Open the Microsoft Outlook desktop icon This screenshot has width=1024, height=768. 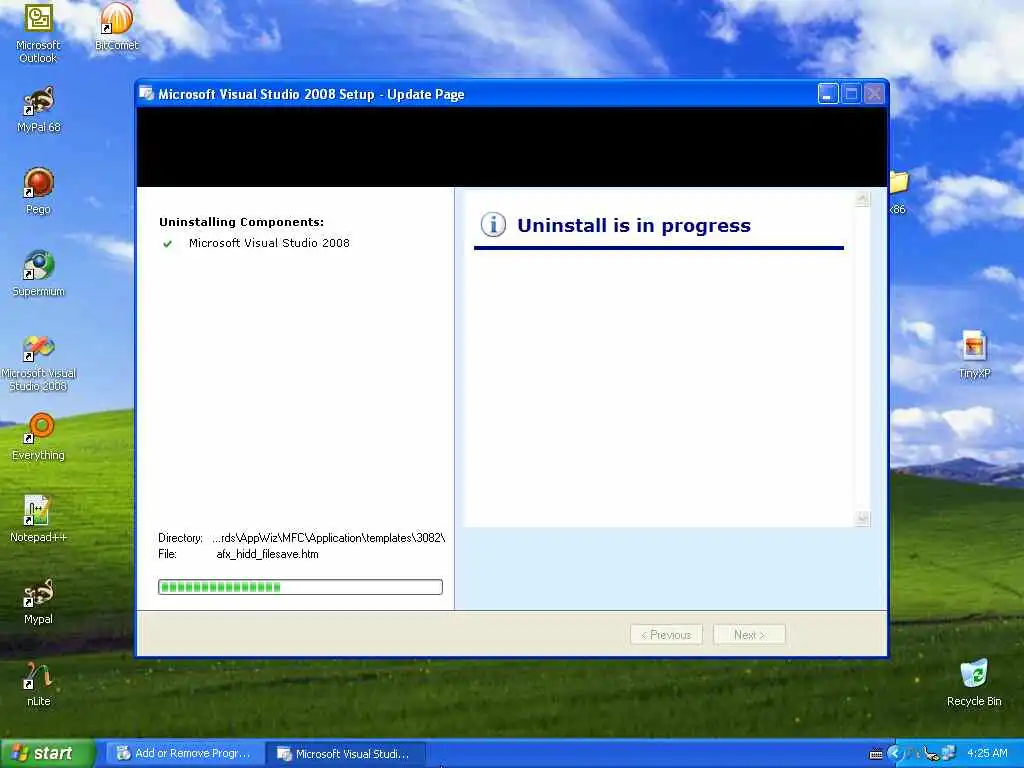point(38,33)
